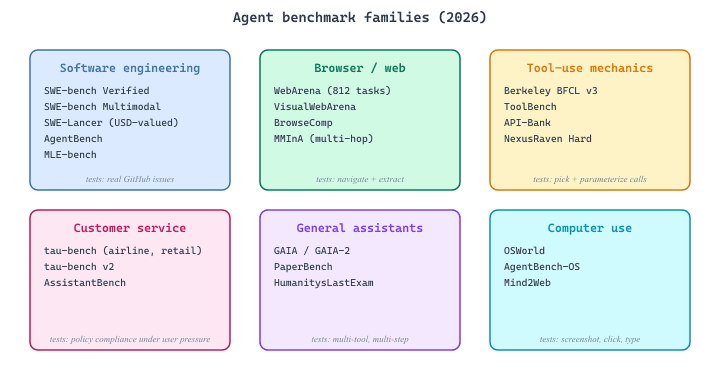Click 'HumanitysLastExam' entry

pyautogui.click(x=324, y=283)
